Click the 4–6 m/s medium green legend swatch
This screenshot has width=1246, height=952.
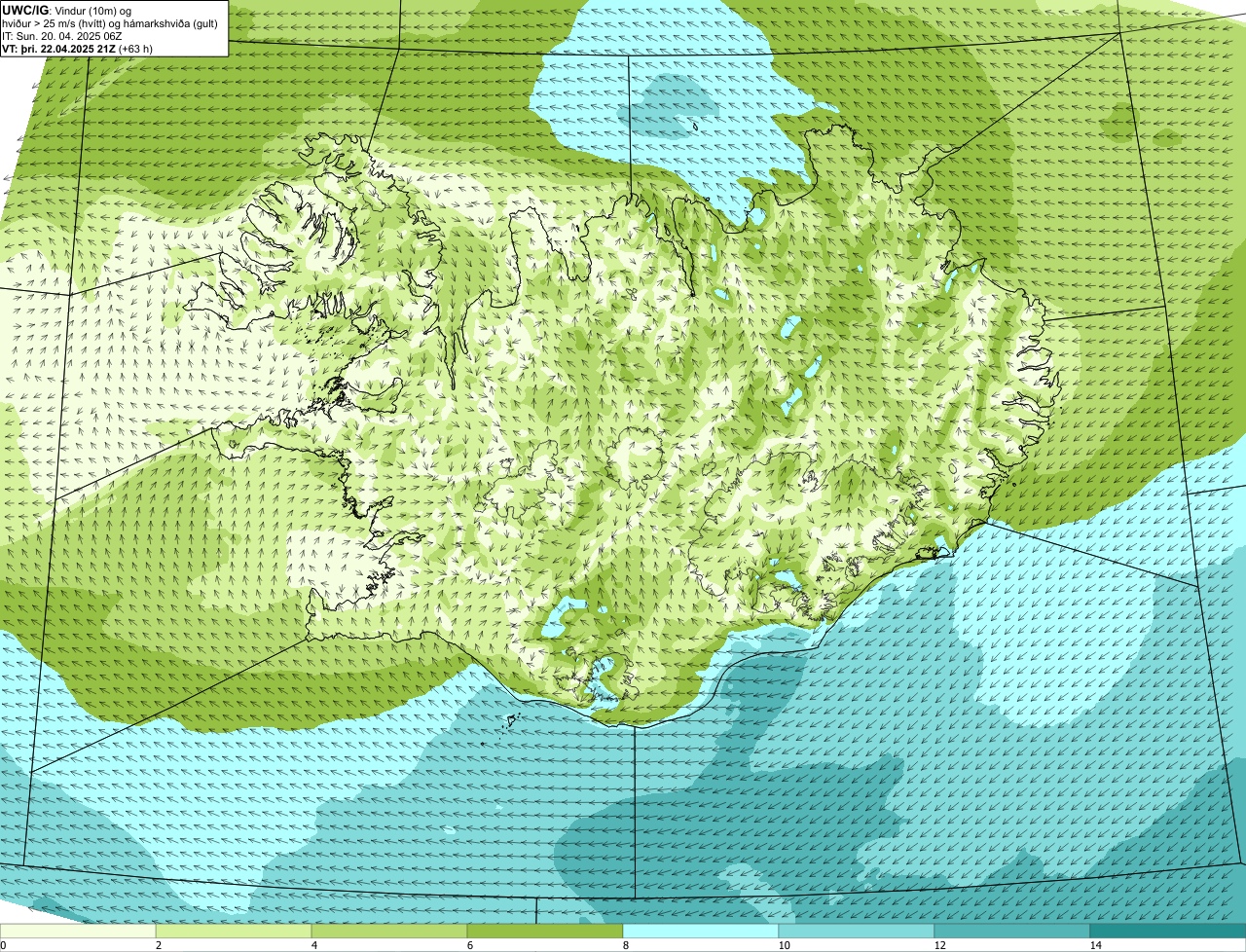coord(389,932)
